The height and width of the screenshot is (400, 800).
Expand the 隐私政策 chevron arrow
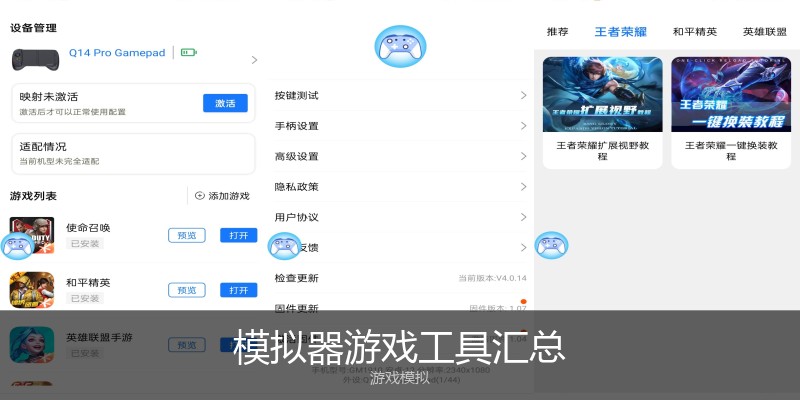523,187
